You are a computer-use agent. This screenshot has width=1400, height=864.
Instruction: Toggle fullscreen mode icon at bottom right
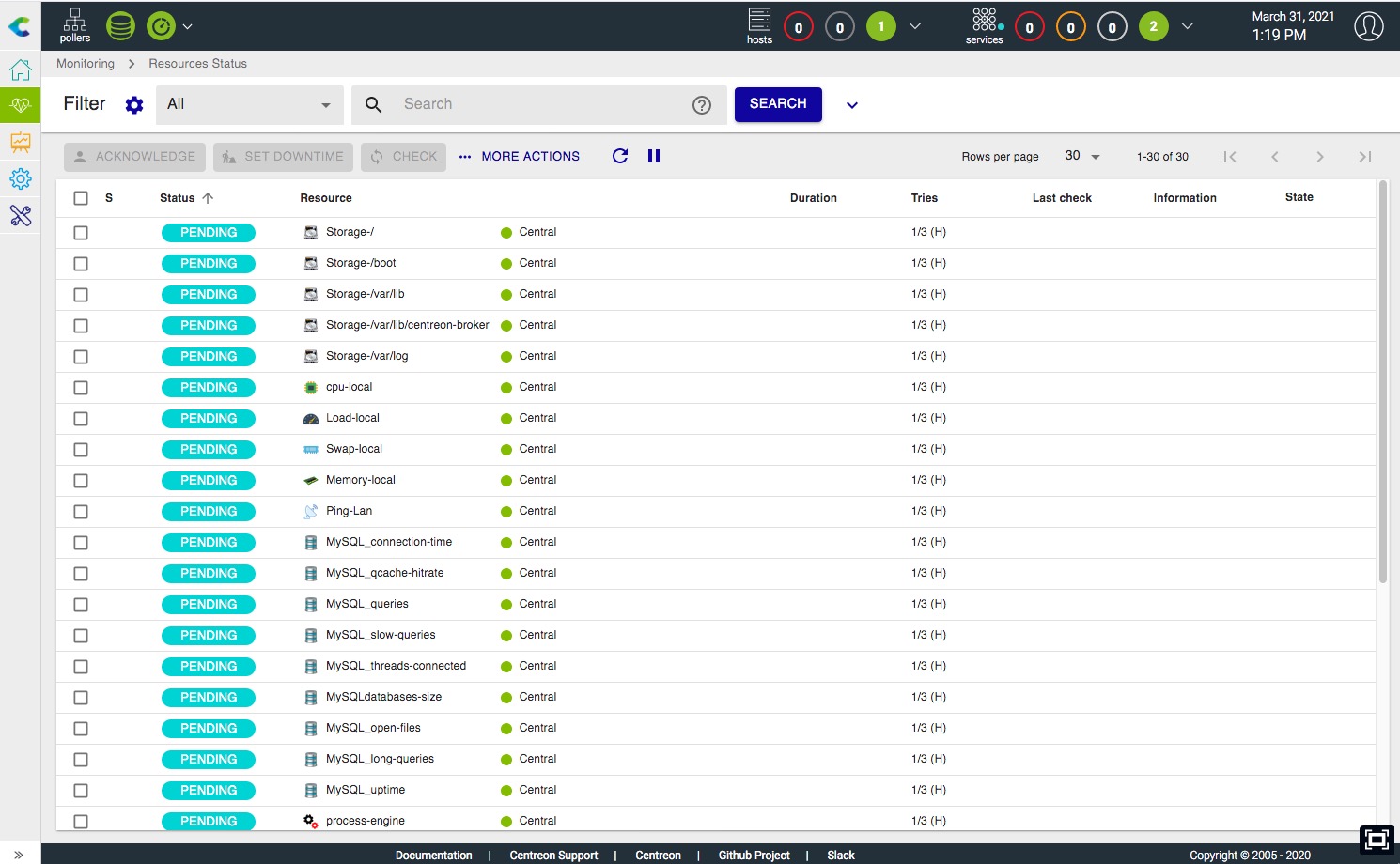pos(1377,839)
